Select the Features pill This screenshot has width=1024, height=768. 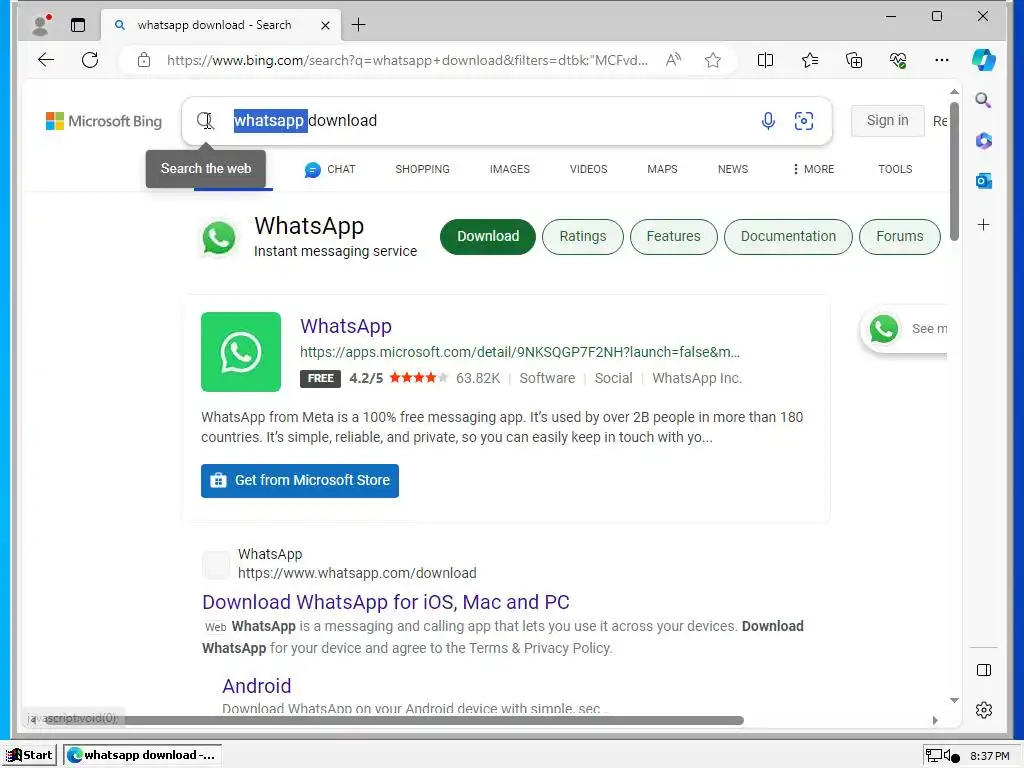673,236
